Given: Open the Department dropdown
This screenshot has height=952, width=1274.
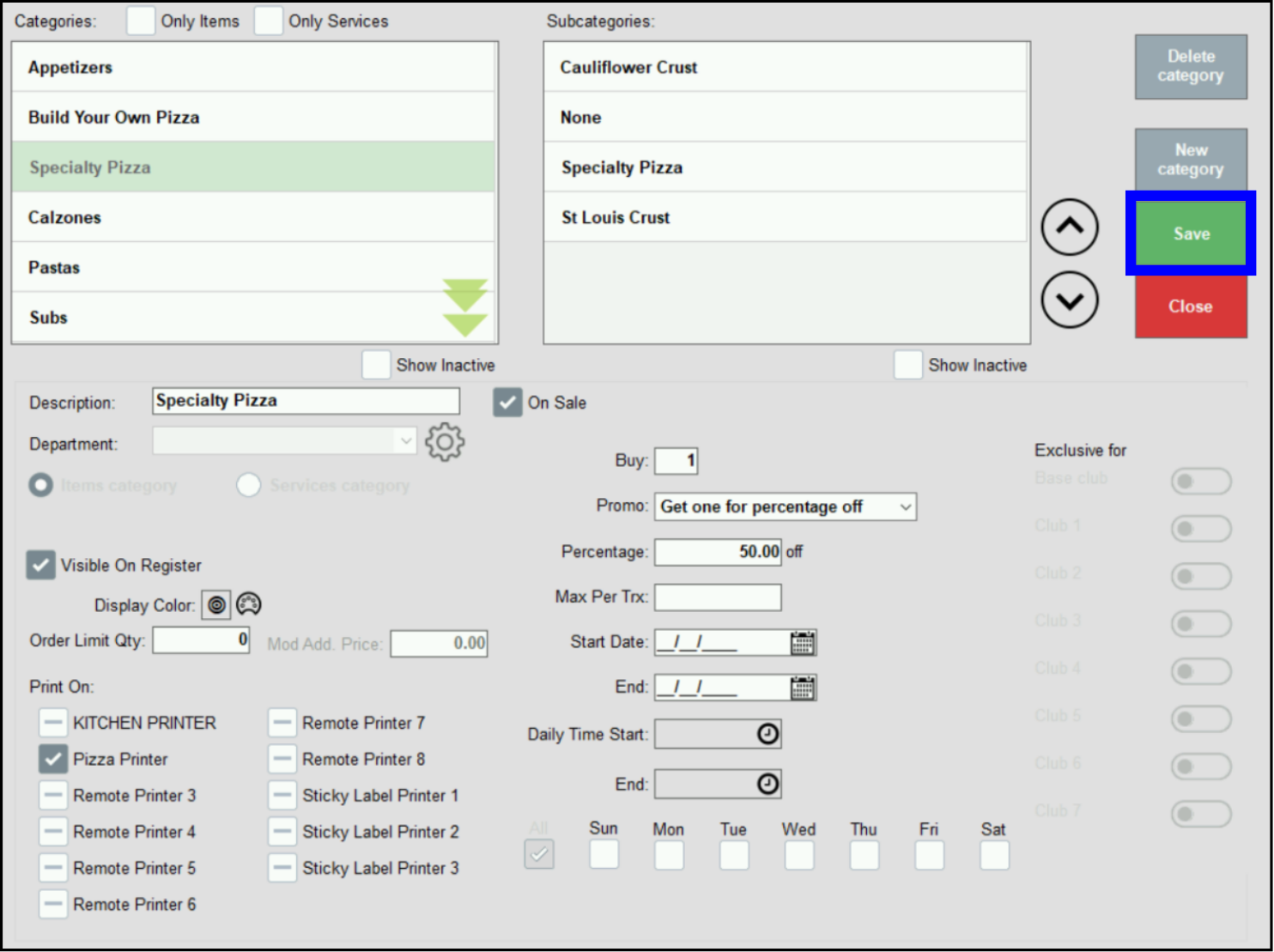Looking at the screenshot, I should click(284, 441).
